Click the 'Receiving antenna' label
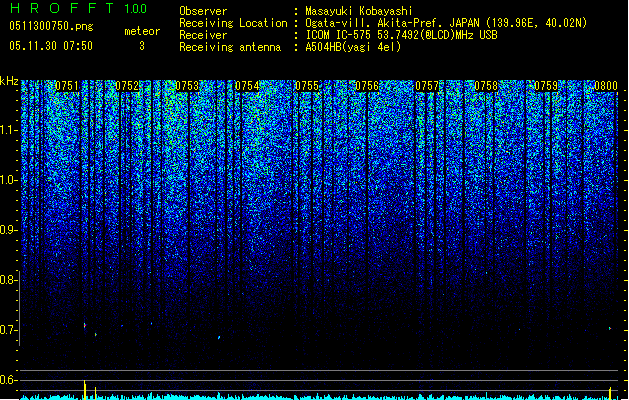Screen dimensions: 629x400 [x=230, y=47]
